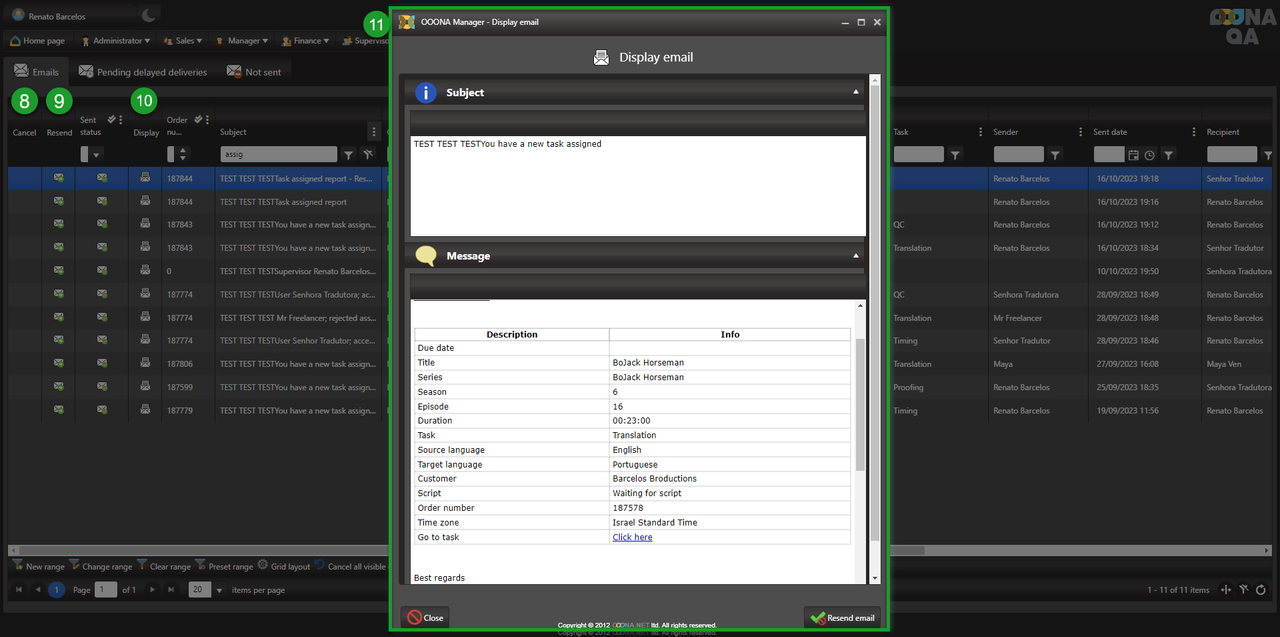The width and height of the screenshot is (1280, 637).
Task: Click the Resend email button
Action: point(843,618)
